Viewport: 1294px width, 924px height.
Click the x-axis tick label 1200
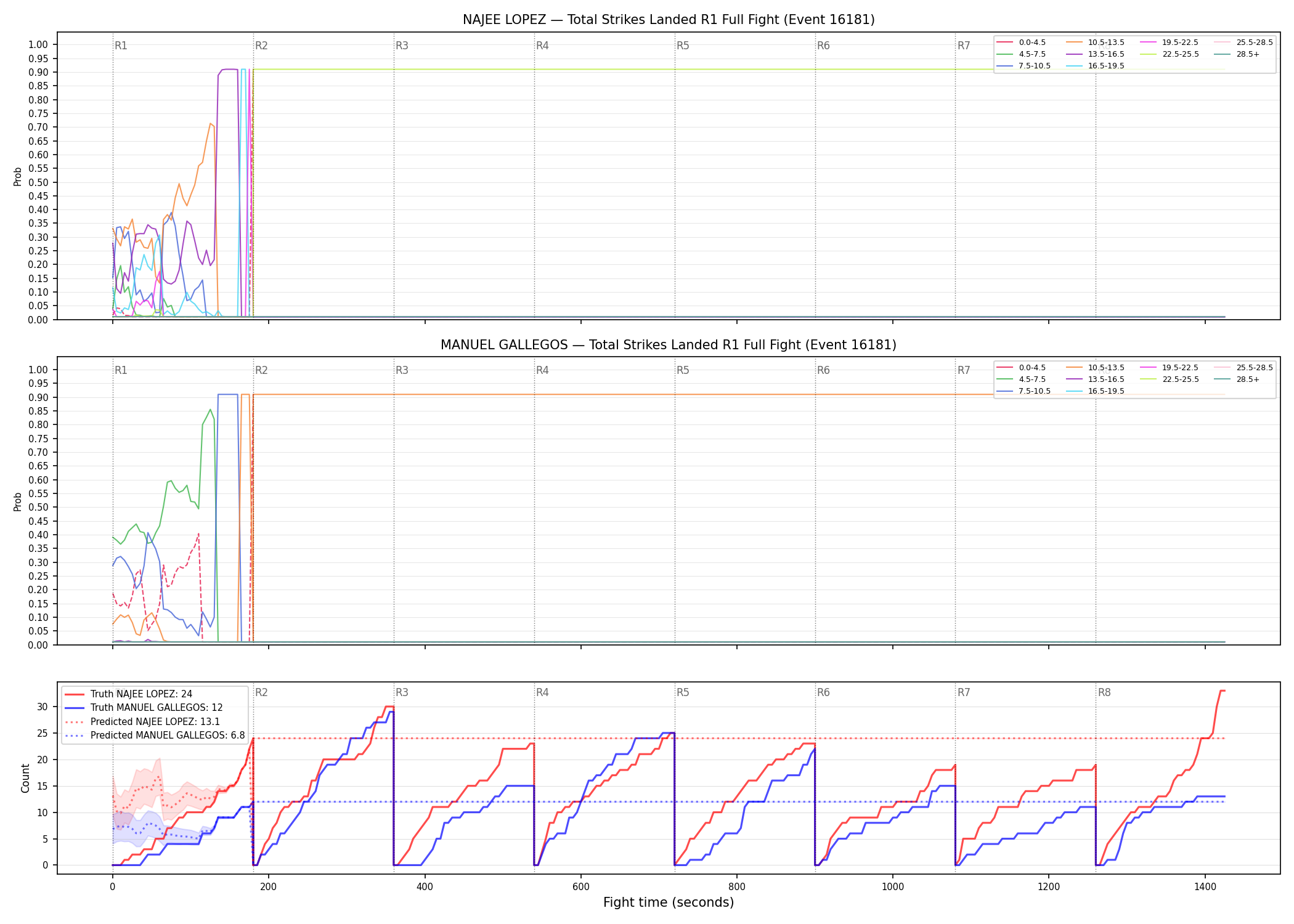coord(1049,887)
